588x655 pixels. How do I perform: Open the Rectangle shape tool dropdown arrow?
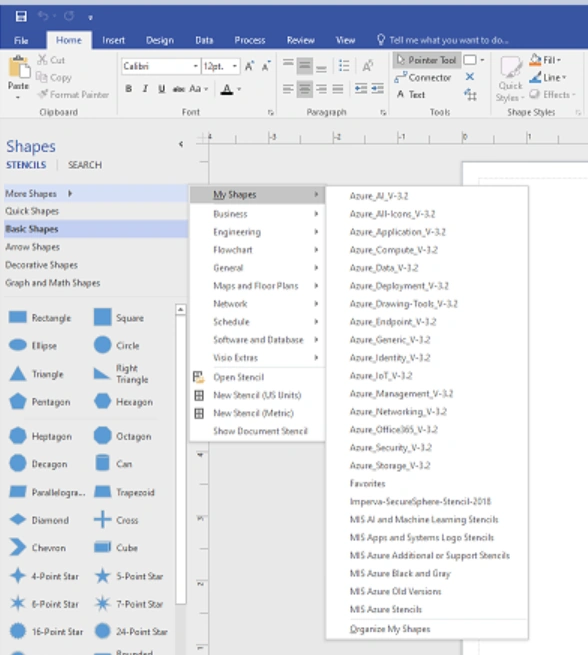[482, 60]
